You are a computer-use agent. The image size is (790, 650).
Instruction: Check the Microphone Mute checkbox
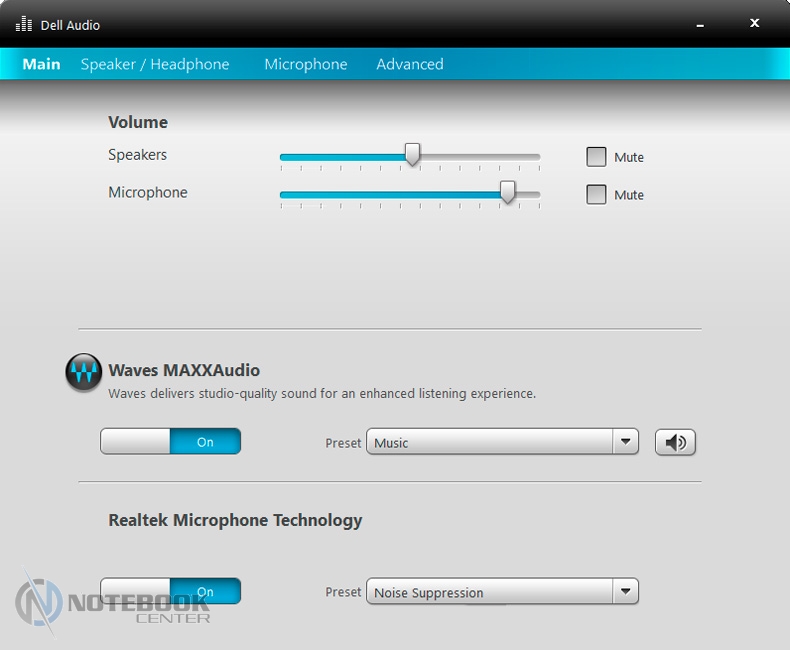click(596, 195)
